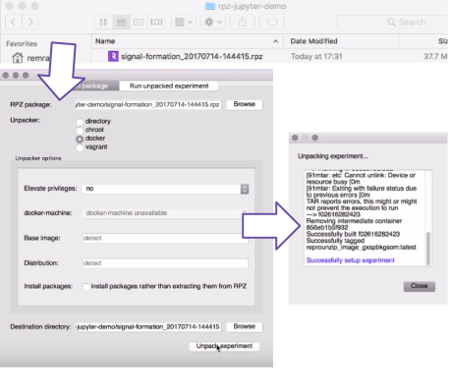Switch Finder to list view
The image size is (450, 372).
tap(121, 22)
